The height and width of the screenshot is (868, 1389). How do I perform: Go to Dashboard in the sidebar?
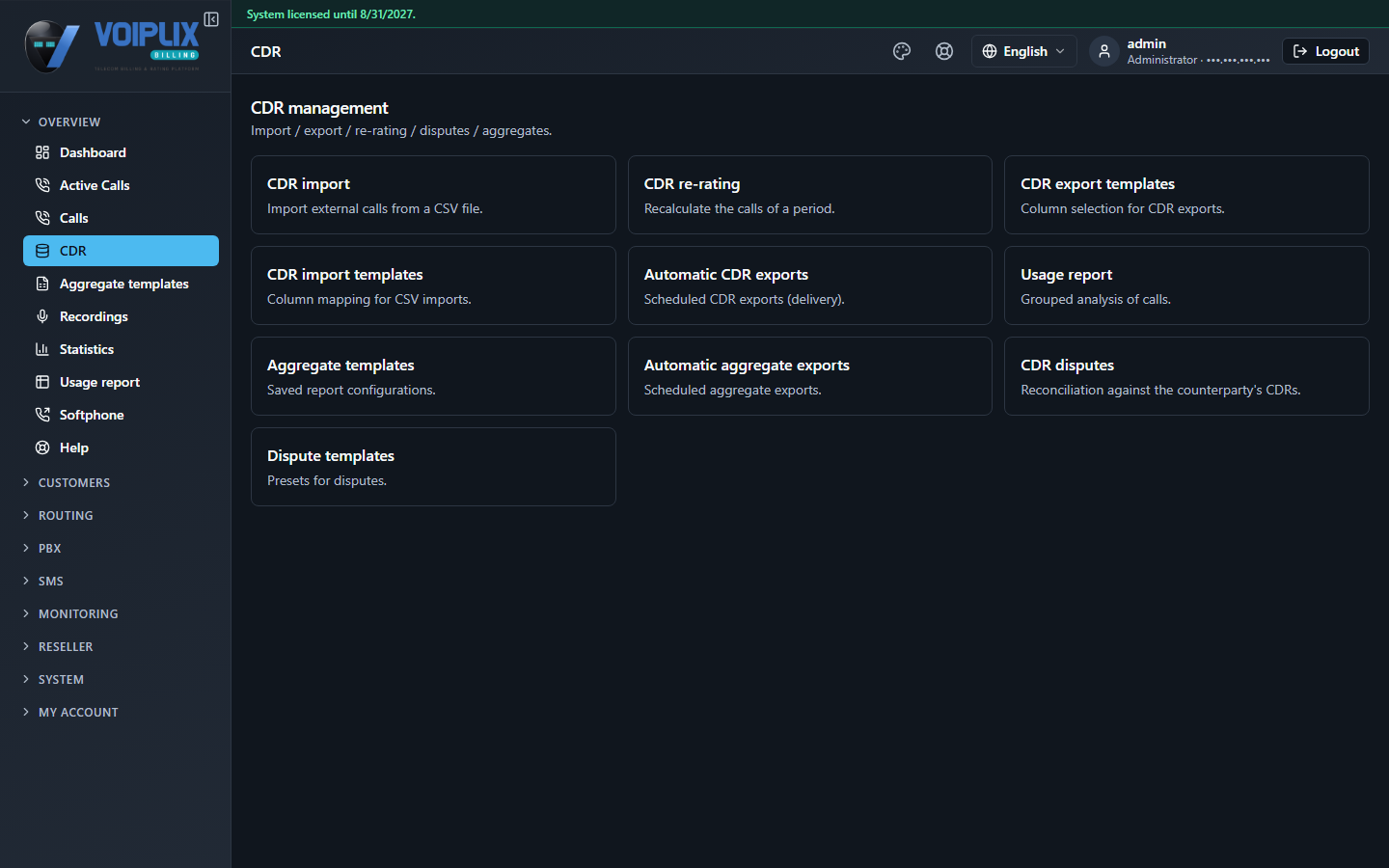pyautogui.click(x=121, y=152)
